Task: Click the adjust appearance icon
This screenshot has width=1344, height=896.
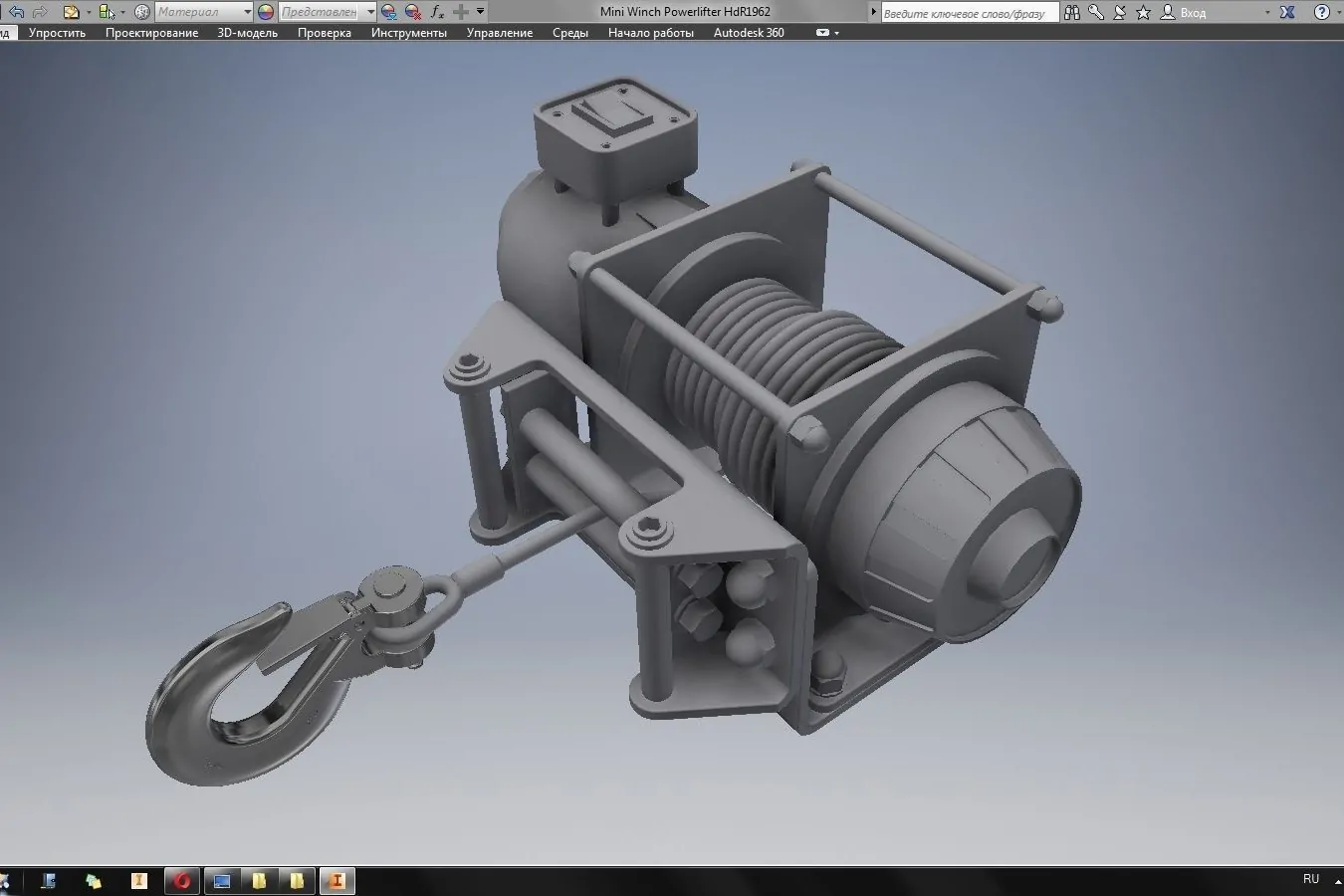Action: click(x=389, y=12)
